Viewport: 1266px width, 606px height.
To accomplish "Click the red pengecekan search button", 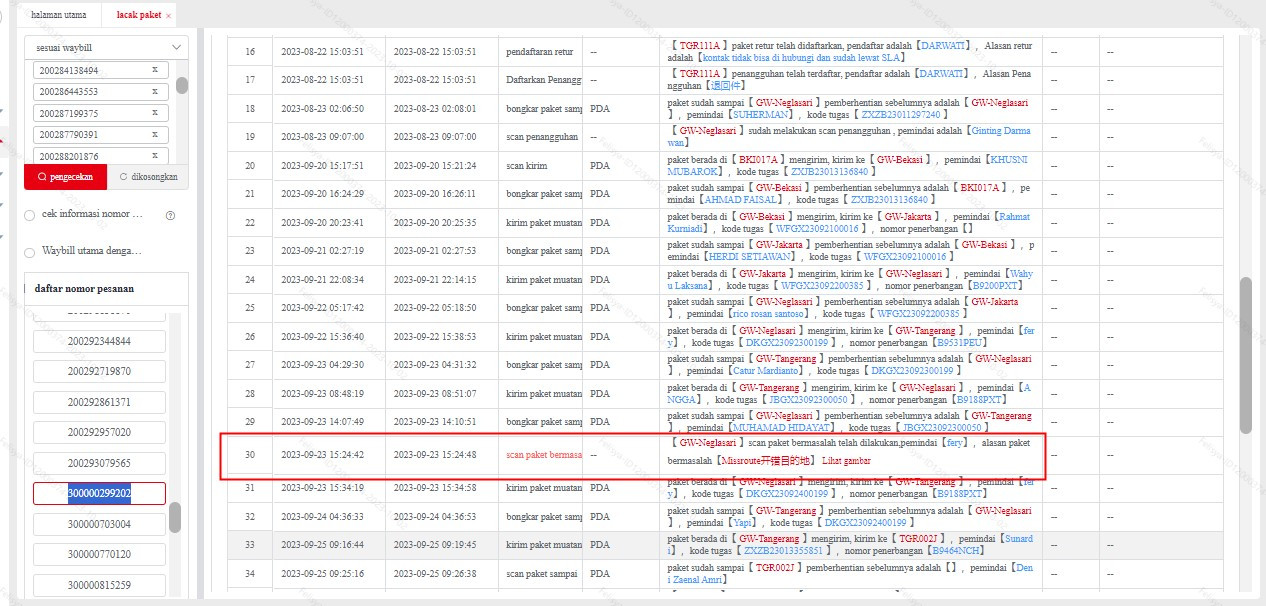I will [64, 176].
